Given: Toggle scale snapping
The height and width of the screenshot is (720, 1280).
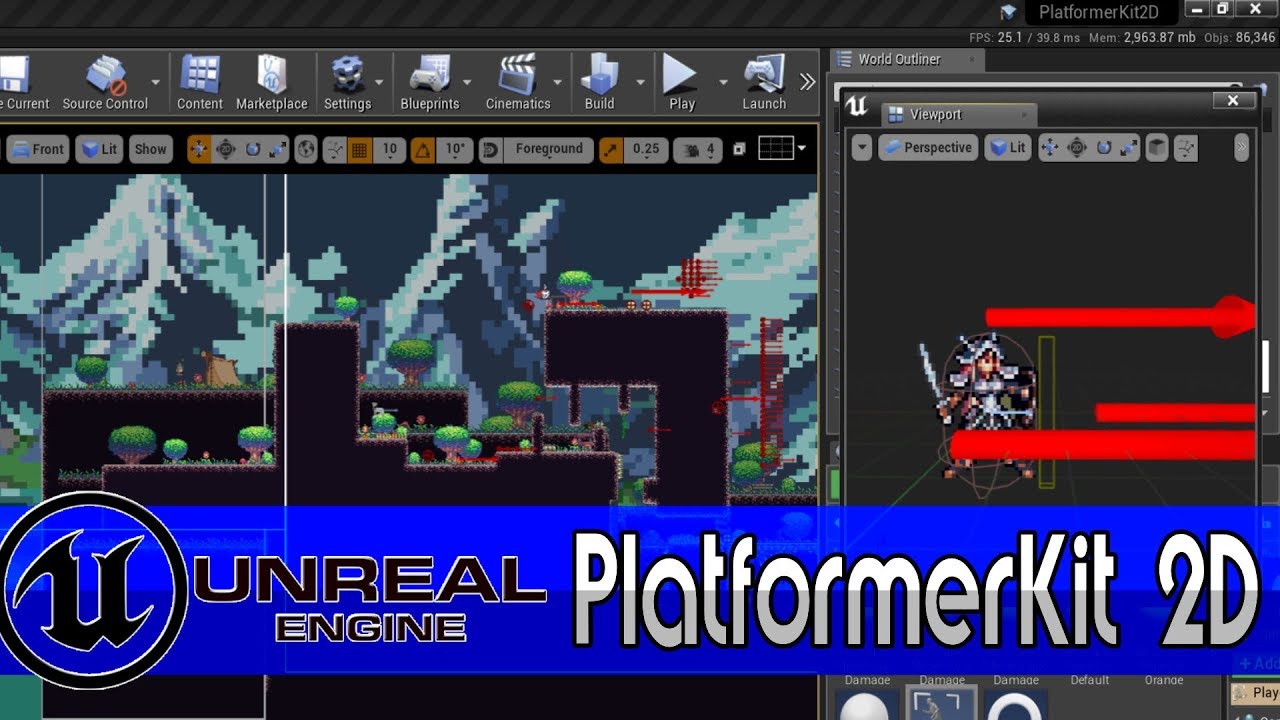Looking at the screenshot, I should pyautogui.click(x=611, y=149).
